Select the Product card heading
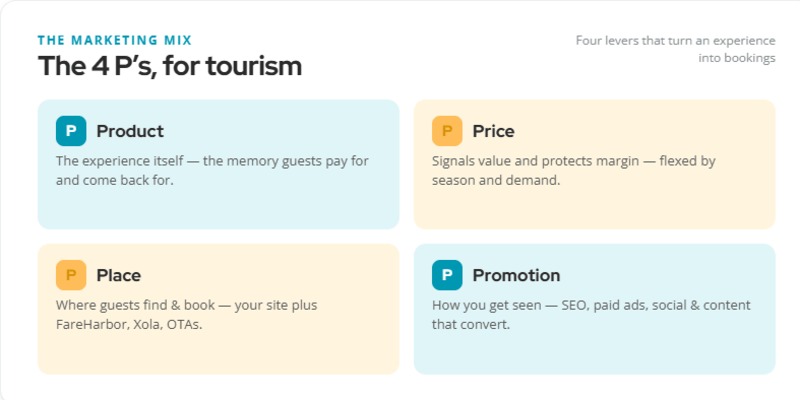The height and width of the screenshot is (400, 800). click(x=130, y=131)
